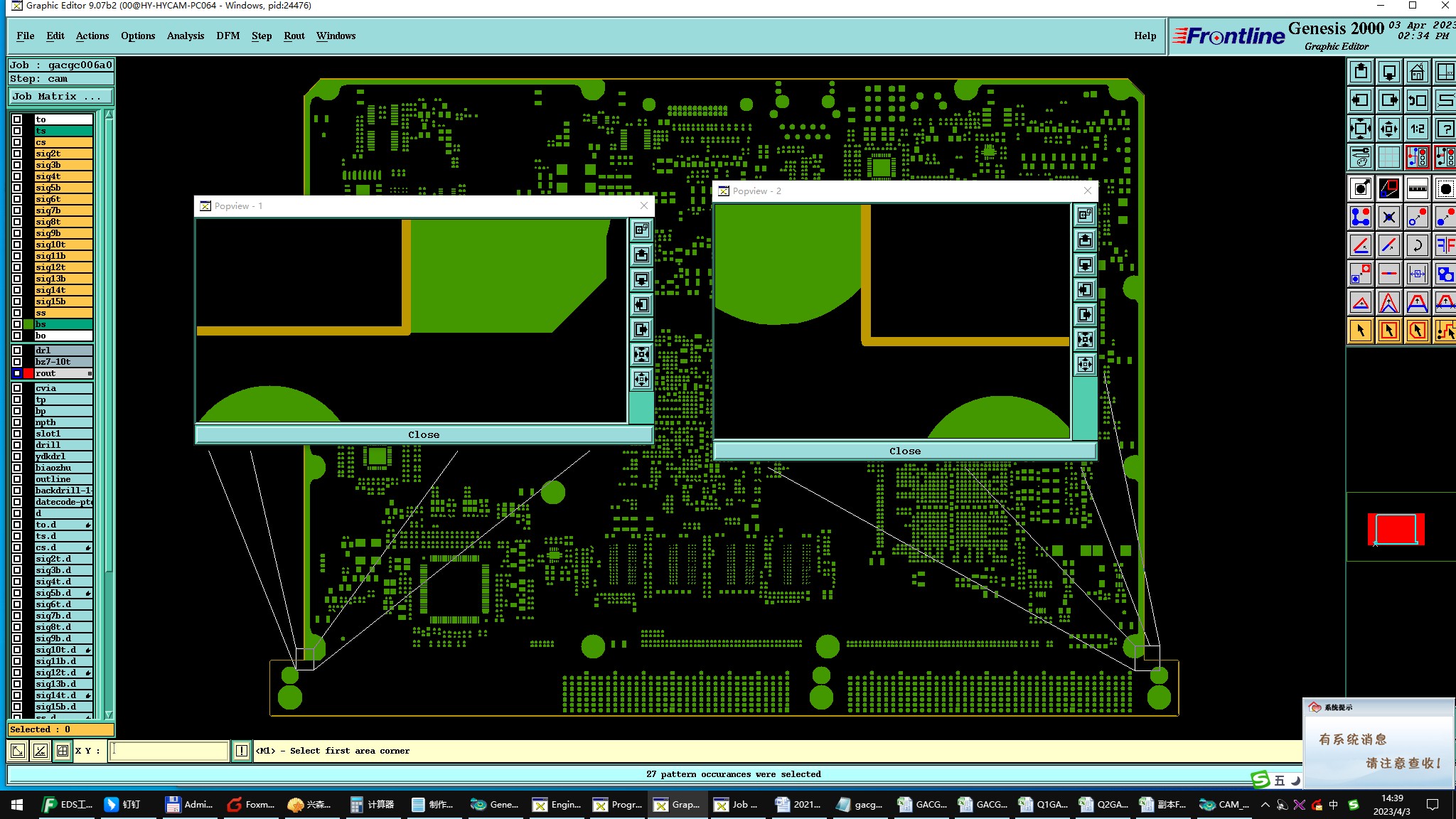This screenshot has width=1456, height=819.
Task: Click the 1:2 zoom scale icon
Action: [x=1417, y=129]
